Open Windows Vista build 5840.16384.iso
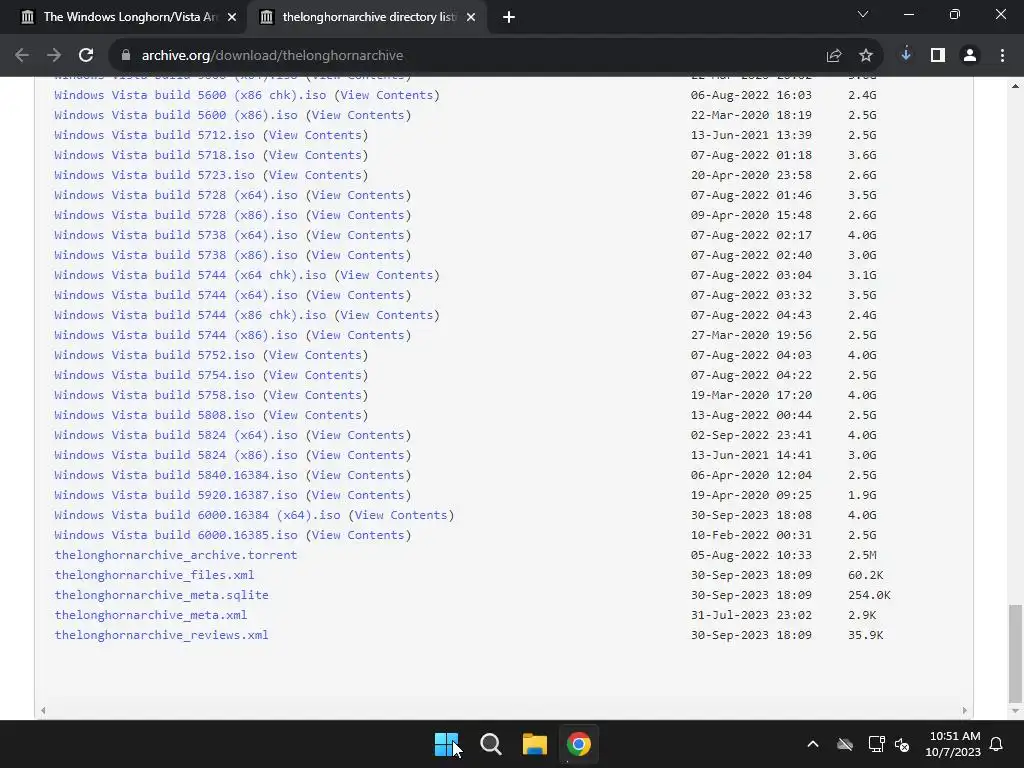The image size is (1024, 768). [176, 475]
